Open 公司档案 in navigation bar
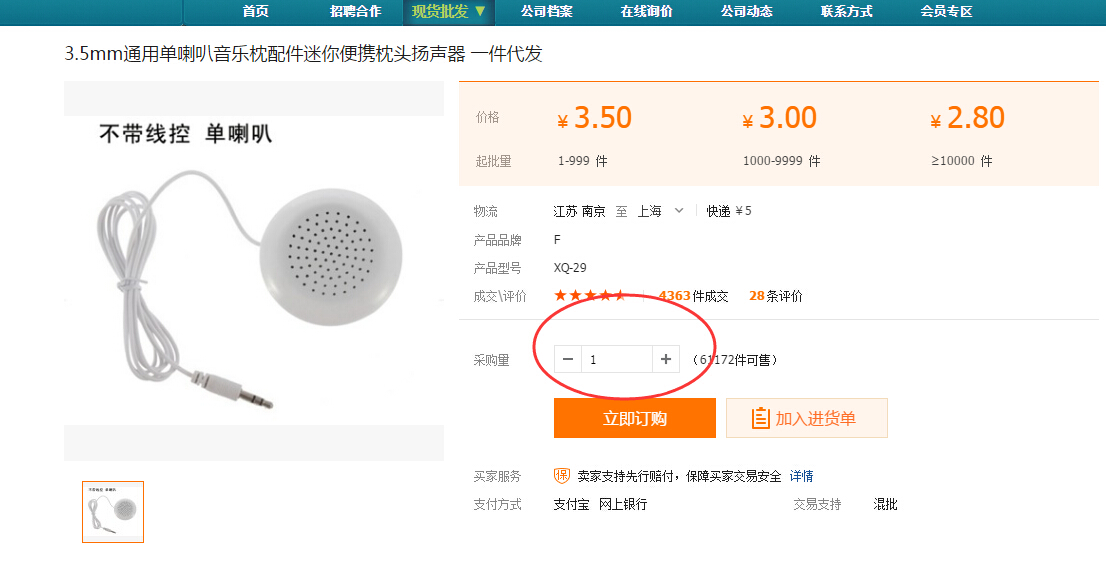The height and width of the screenshot is (562, 1106). coord(547,11)
